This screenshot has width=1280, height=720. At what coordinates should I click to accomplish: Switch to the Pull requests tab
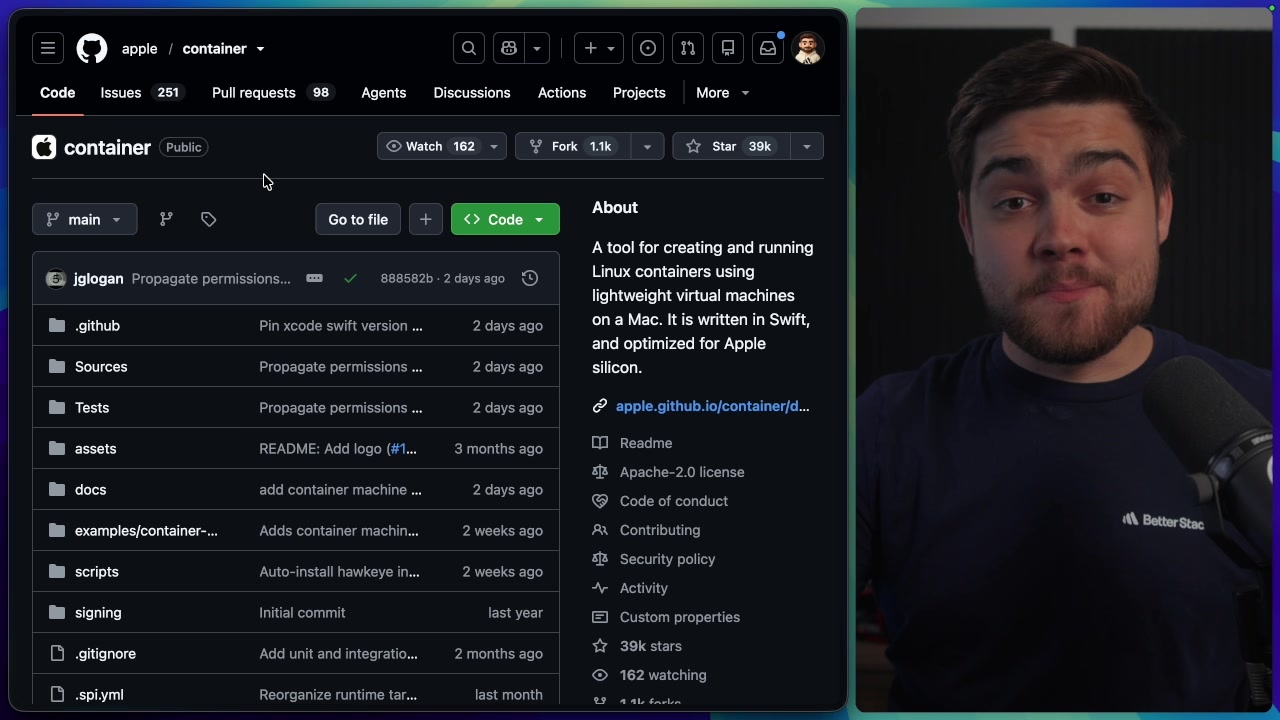(x=271, y=93)
